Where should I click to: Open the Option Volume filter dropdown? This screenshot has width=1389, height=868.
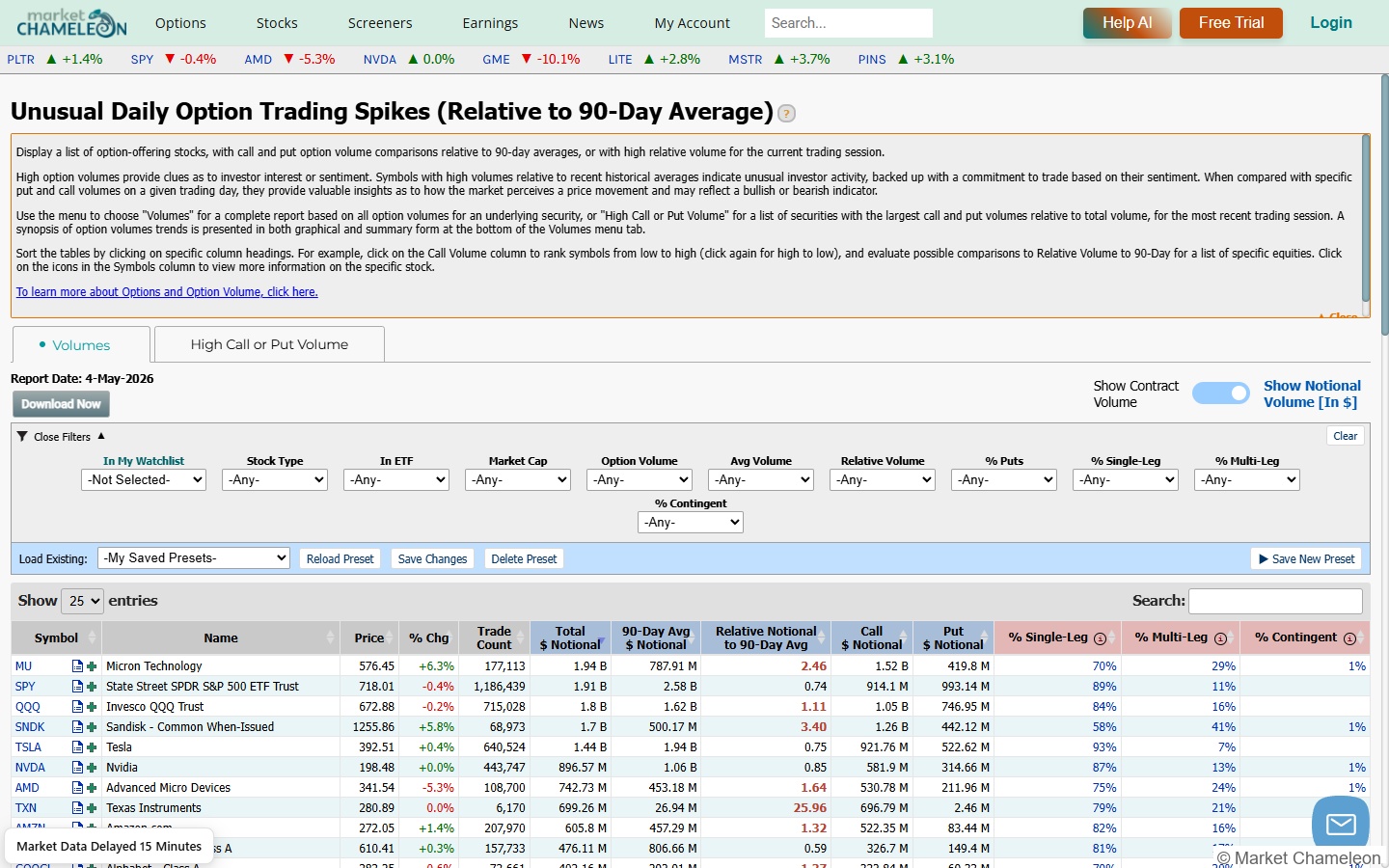tap(640, 479)
